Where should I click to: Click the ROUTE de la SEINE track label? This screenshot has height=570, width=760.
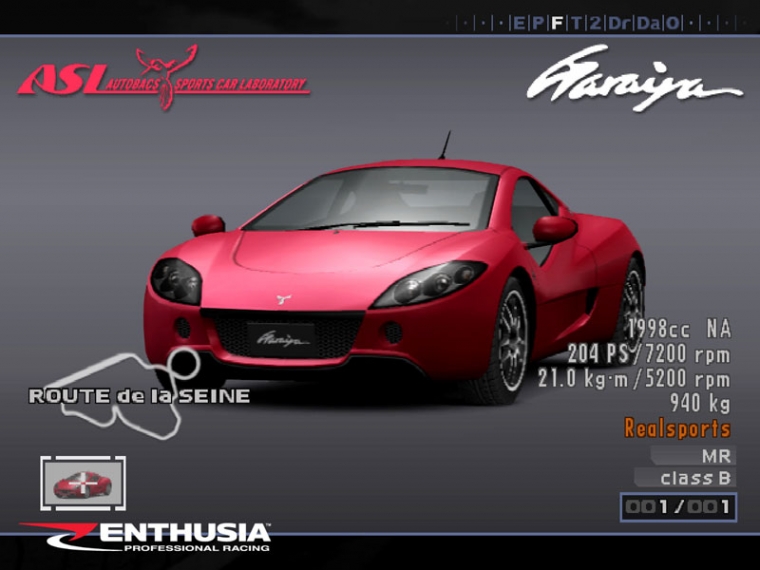139,396
